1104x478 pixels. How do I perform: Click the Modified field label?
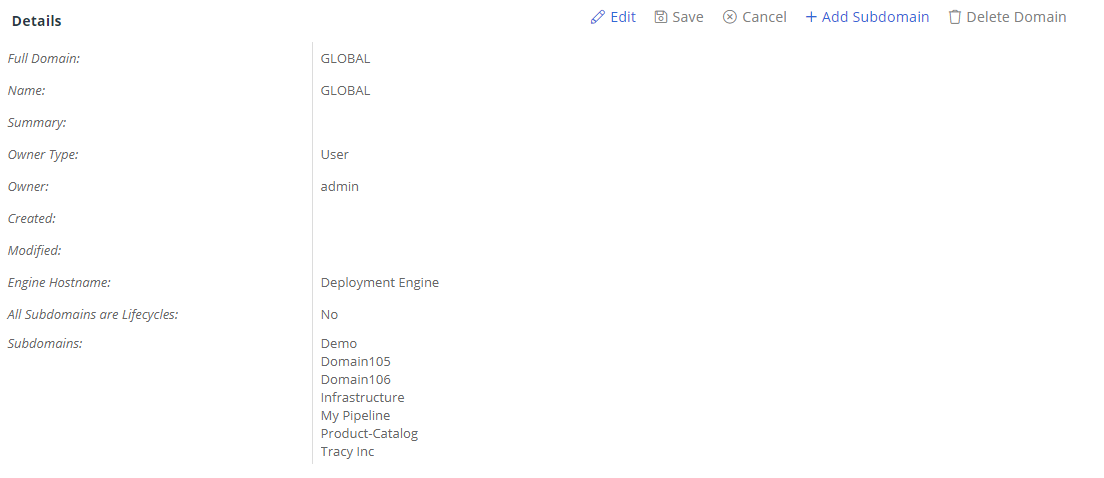34,251
